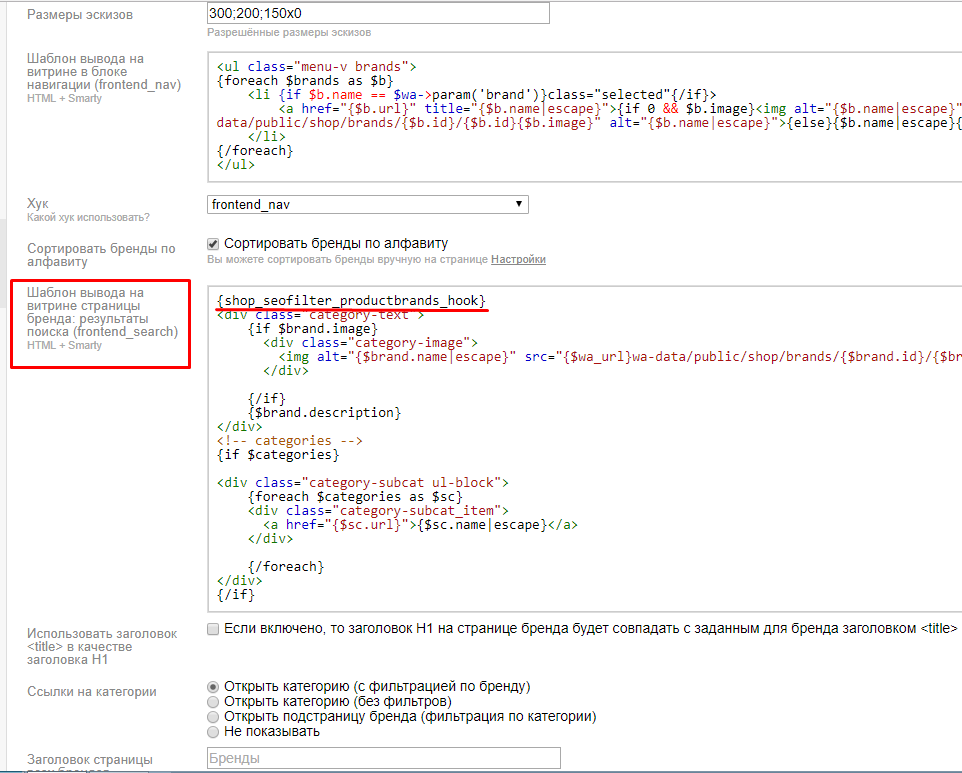Image resolution: width=962 pixels, height=773 pixels.
Task: Choose 'Открыть подстраницу бренда' radio option
Action: tap(213, 717)
